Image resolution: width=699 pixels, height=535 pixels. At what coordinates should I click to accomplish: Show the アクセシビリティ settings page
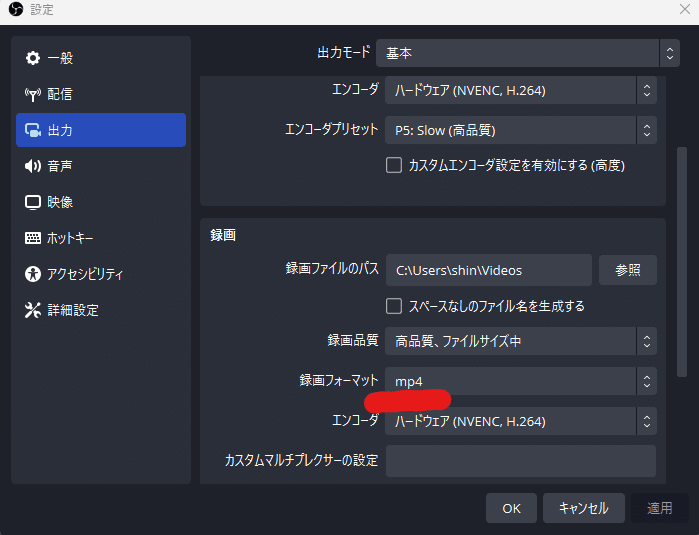[x=101, y=274]
